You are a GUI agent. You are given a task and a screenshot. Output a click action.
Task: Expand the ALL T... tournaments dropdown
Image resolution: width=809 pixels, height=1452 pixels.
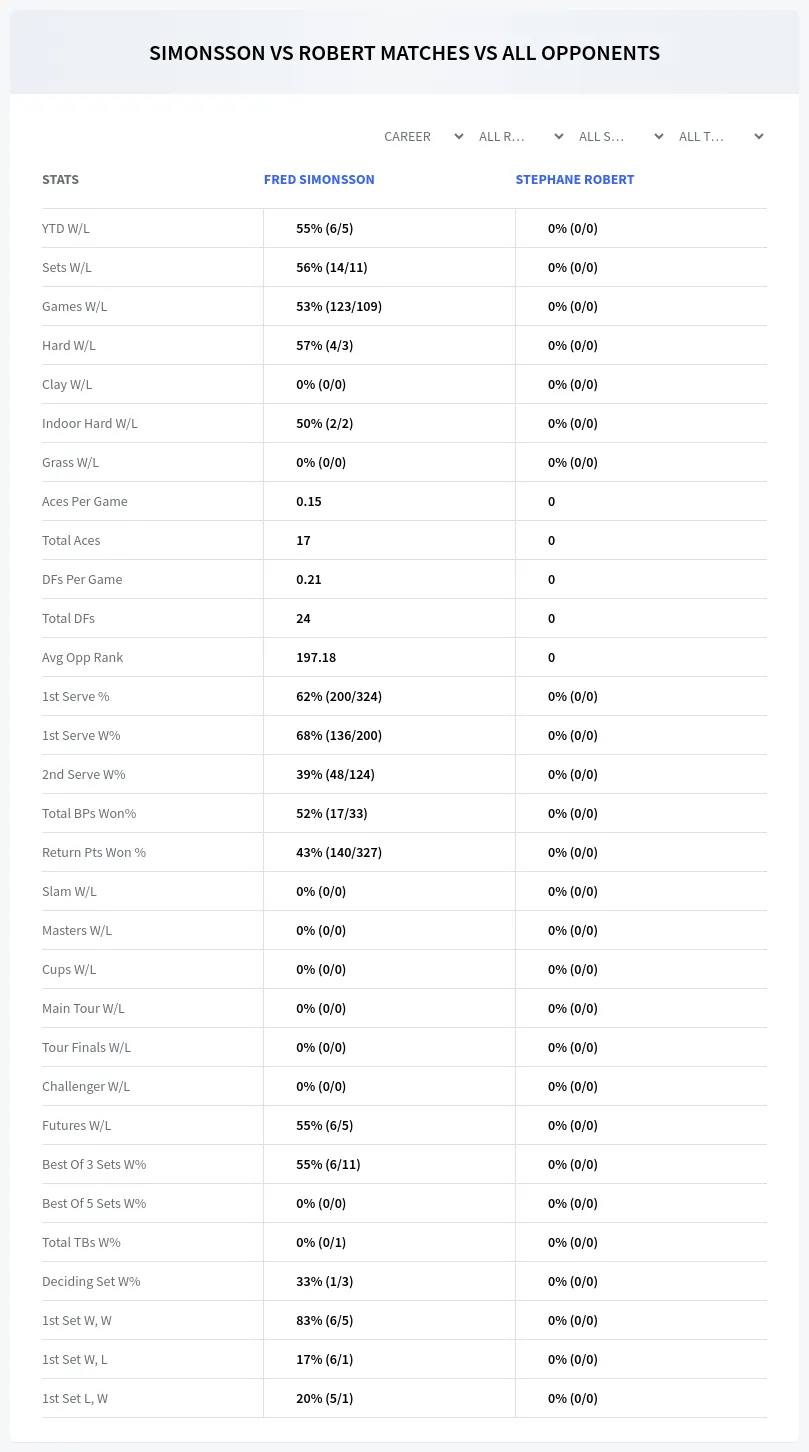pos(720,136)
